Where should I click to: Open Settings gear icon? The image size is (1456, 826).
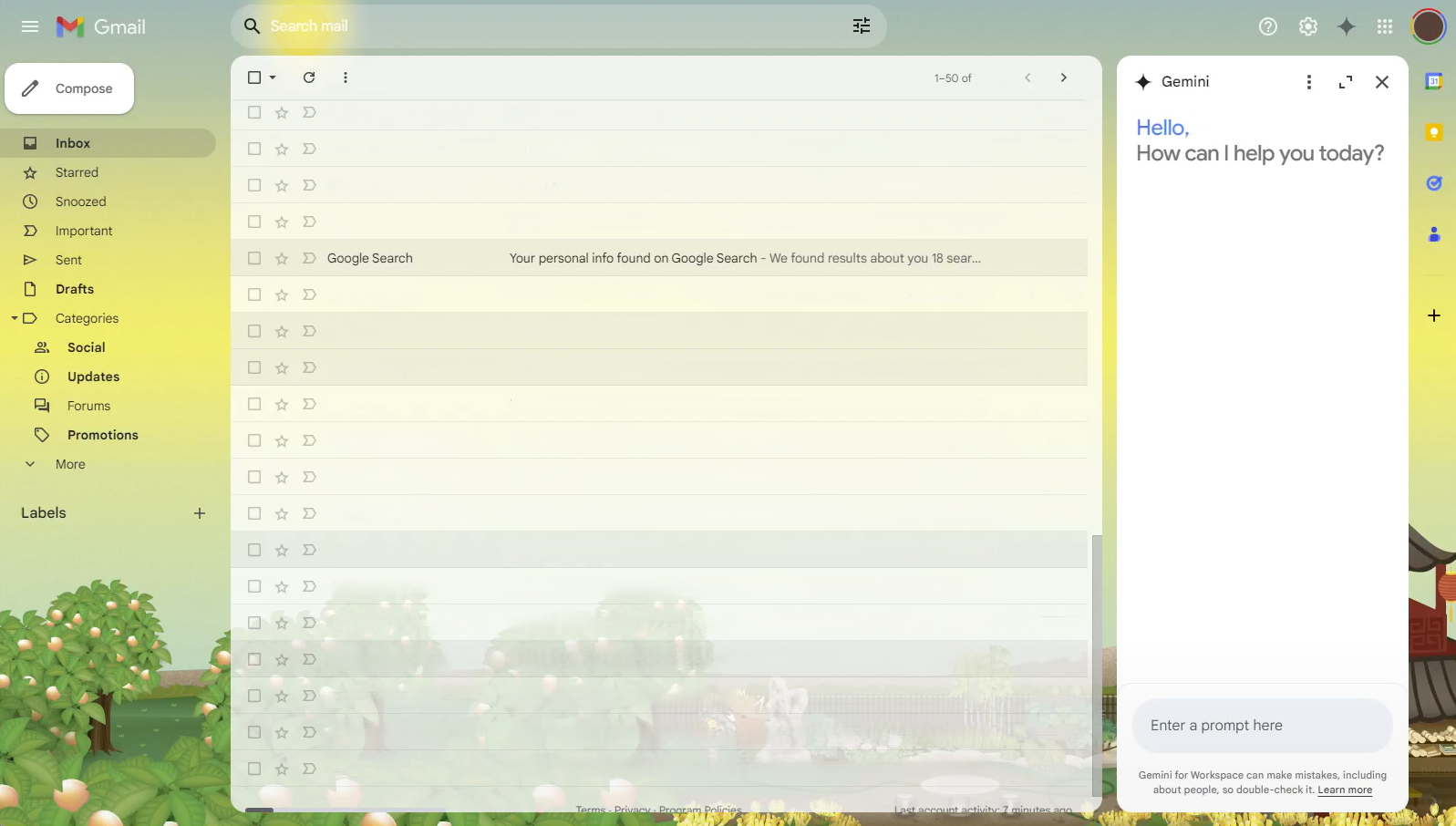pyautogui.click(x=1308, y=26)
